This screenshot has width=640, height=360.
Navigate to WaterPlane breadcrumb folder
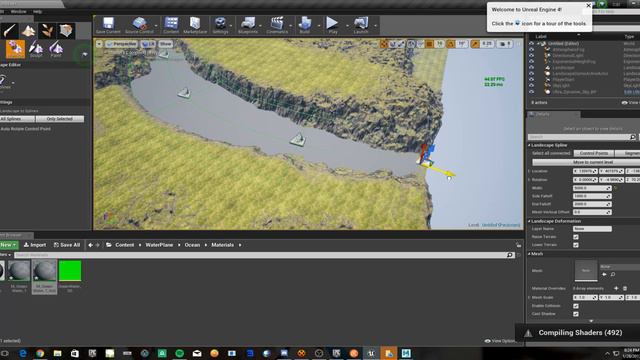[x=159, y=245]
